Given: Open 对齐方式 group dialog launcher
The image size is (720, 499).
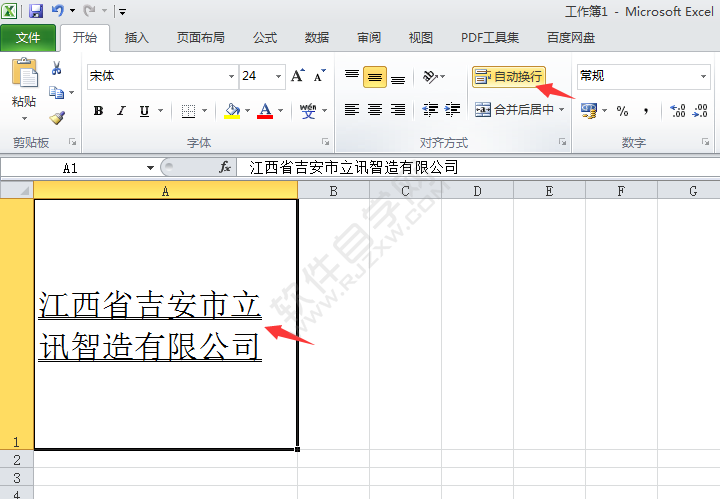Looking at the screenshot, I should click(x=562, y=142).
